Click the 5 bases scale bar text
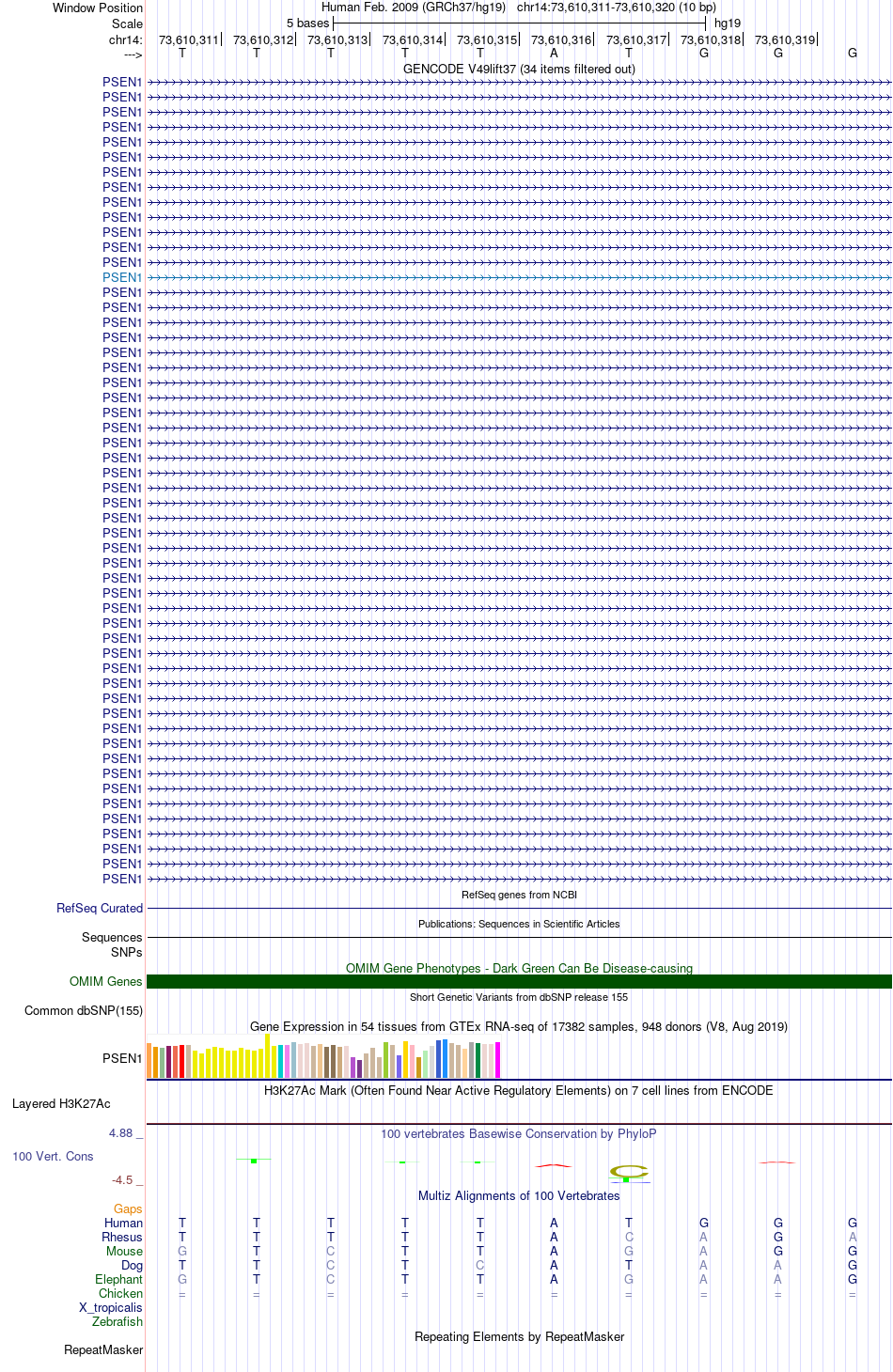The width and height of the screenshot is (893, 1372). pyautogui.click(x=308, y=23)
